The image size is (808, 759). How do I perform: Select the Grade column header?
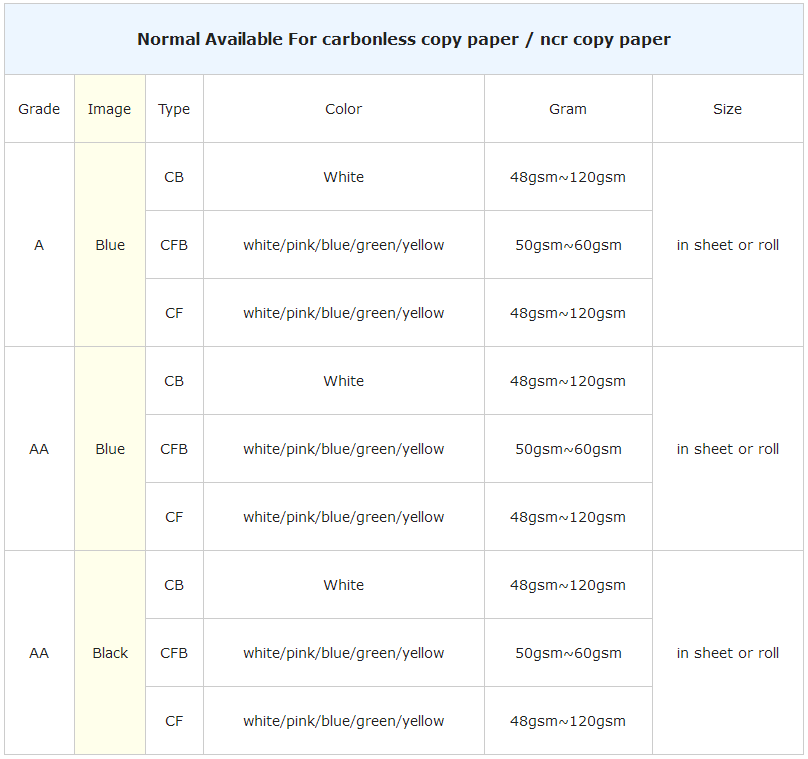point(39,109)
